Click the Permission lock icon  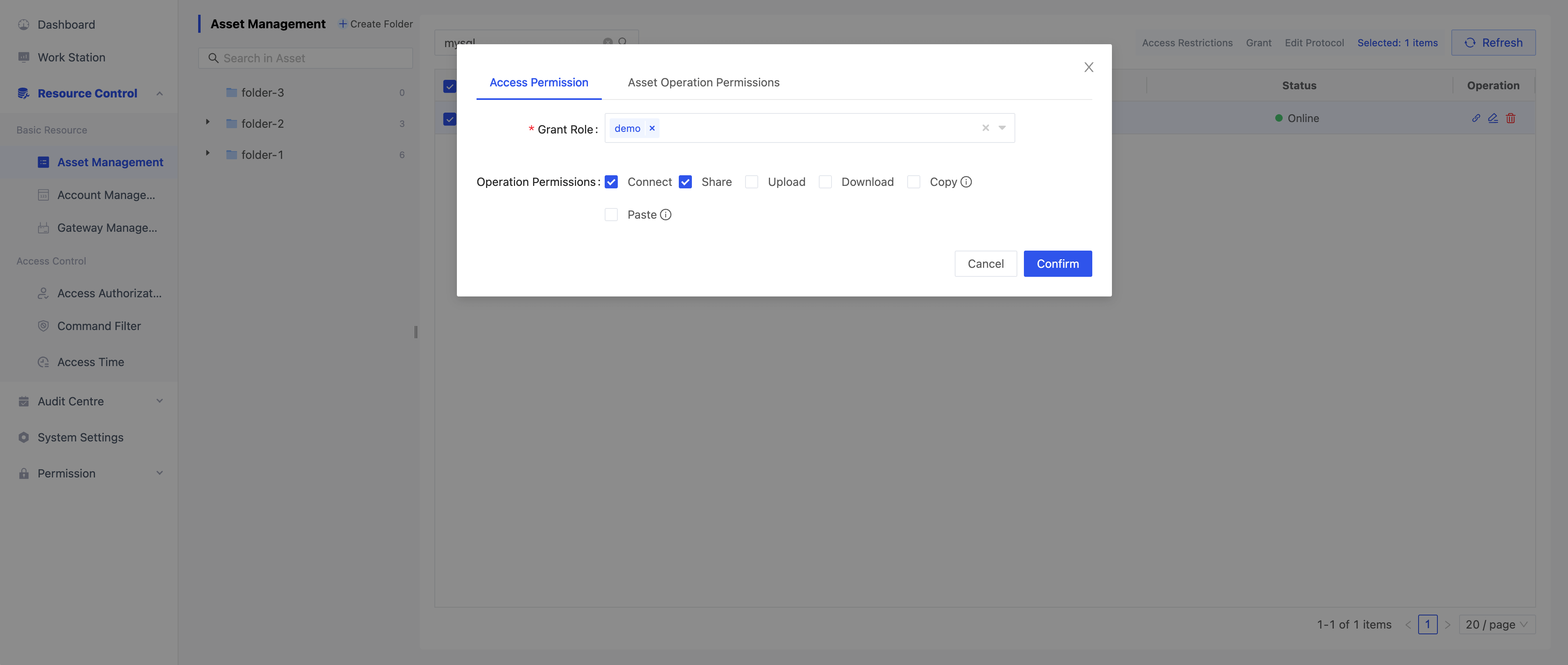(24, 473)
